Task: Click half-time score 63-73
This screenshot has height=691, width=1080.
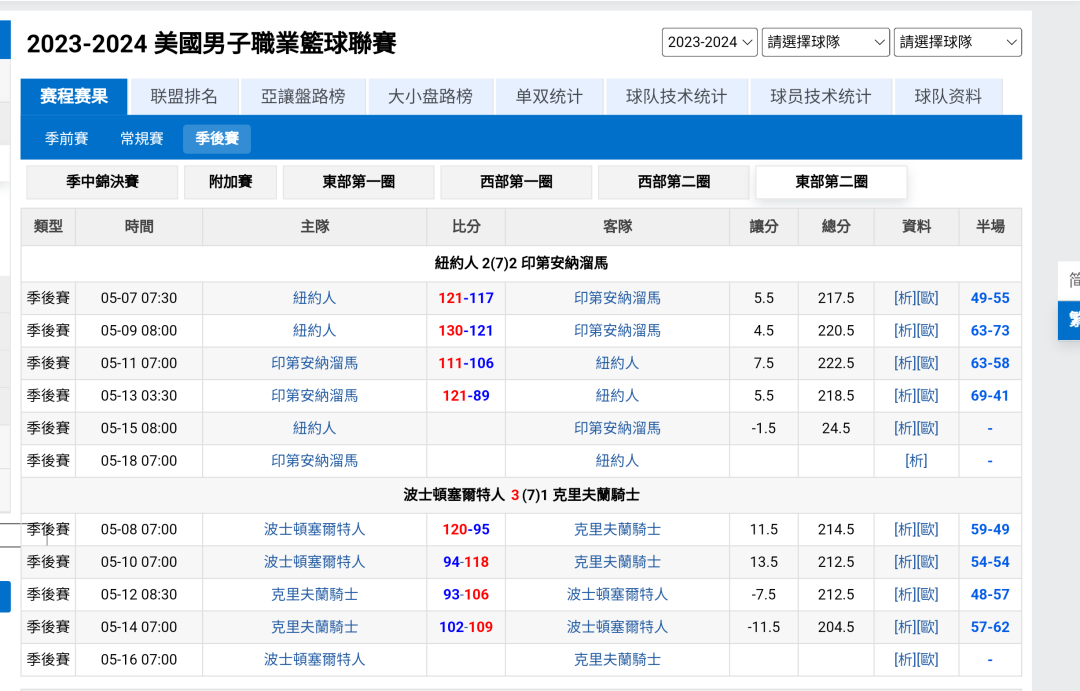Action: tap(990, 331)
